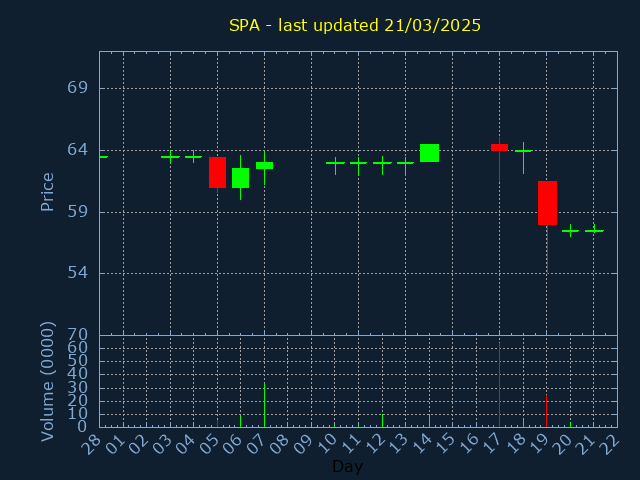
Task: Click the volume axis label 30
Action: (78, 387)
